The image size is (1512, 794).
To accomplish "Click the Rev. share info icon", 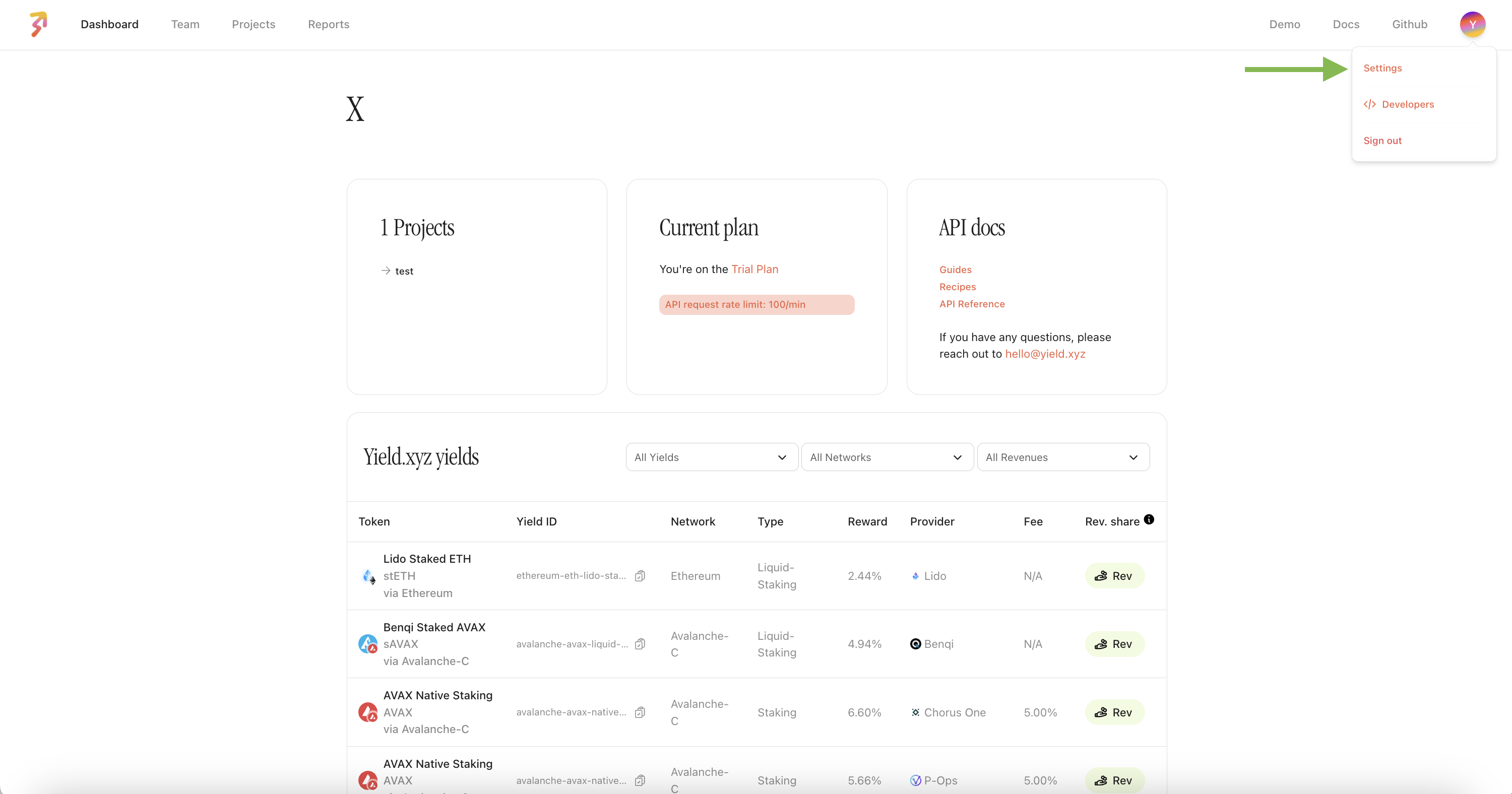I will pos(1149,519).
